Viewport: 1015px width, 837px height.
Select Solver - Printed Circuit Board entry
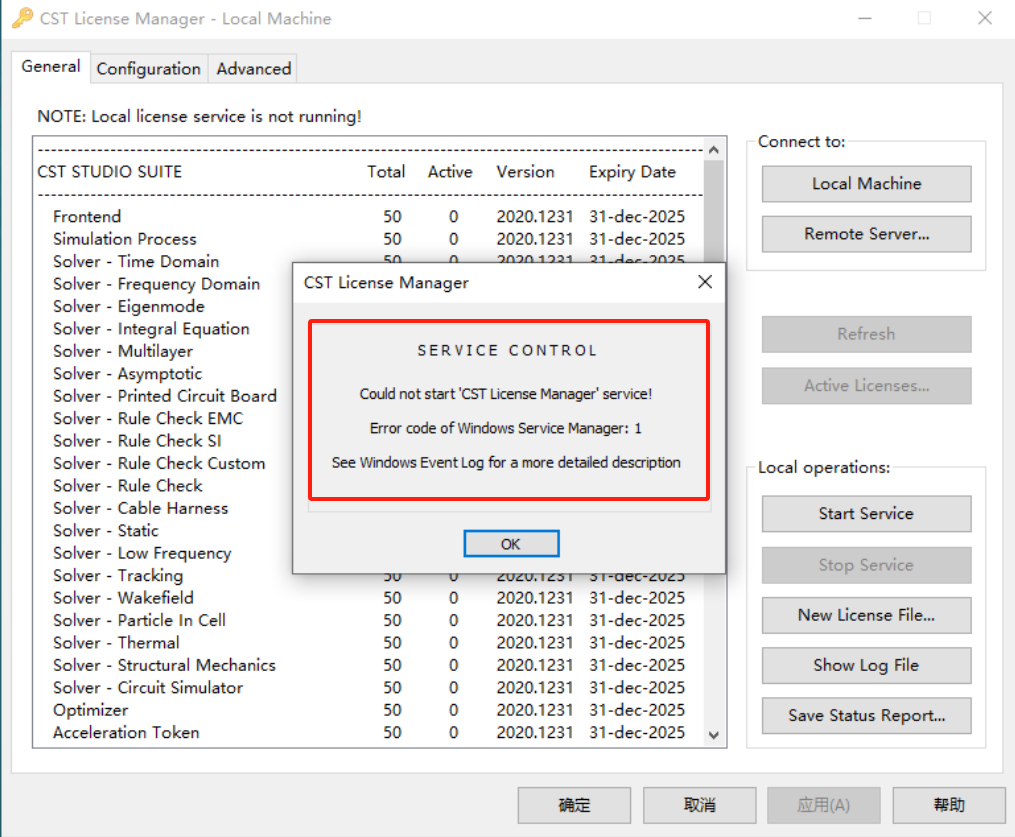point(165,396)
